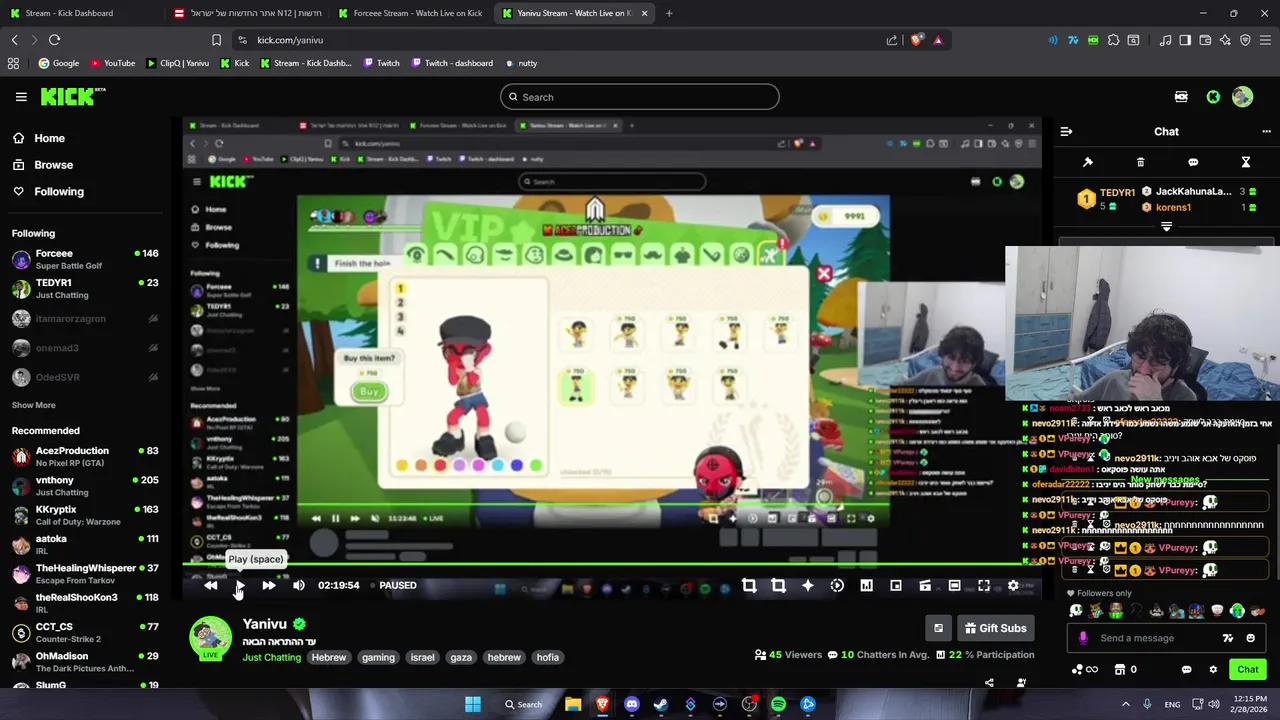
Task: Click the purple microphone icon in chat input
Action: coord(1083,638)
